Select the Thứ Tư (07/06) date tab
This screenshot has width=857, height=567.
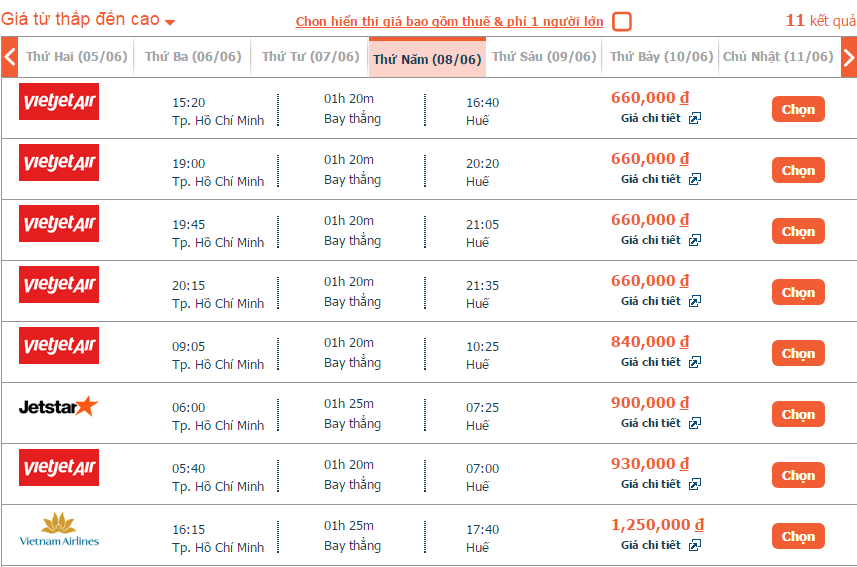310,57
